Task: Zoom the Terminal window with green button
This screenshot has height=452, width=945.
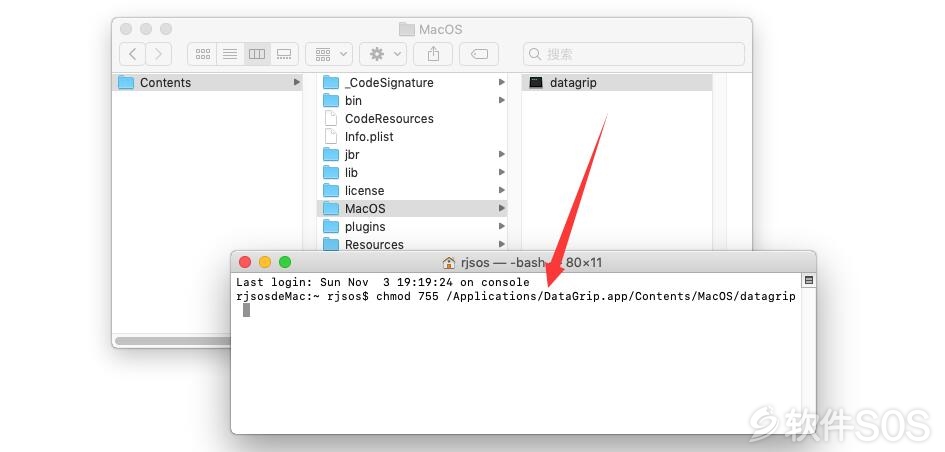Action: [x=285, y=262]
